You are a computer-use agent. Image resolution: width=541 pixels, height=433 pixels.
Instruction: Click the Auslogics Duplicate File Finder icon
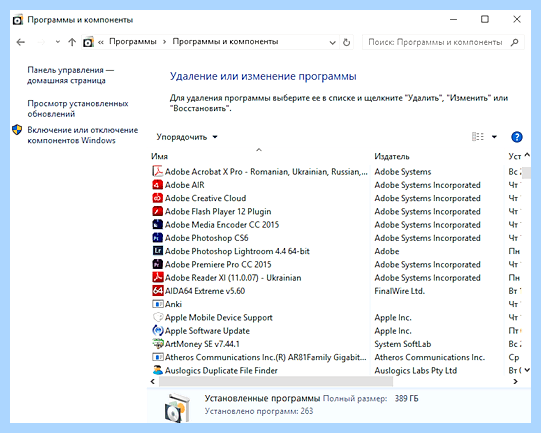pos(158,370)
